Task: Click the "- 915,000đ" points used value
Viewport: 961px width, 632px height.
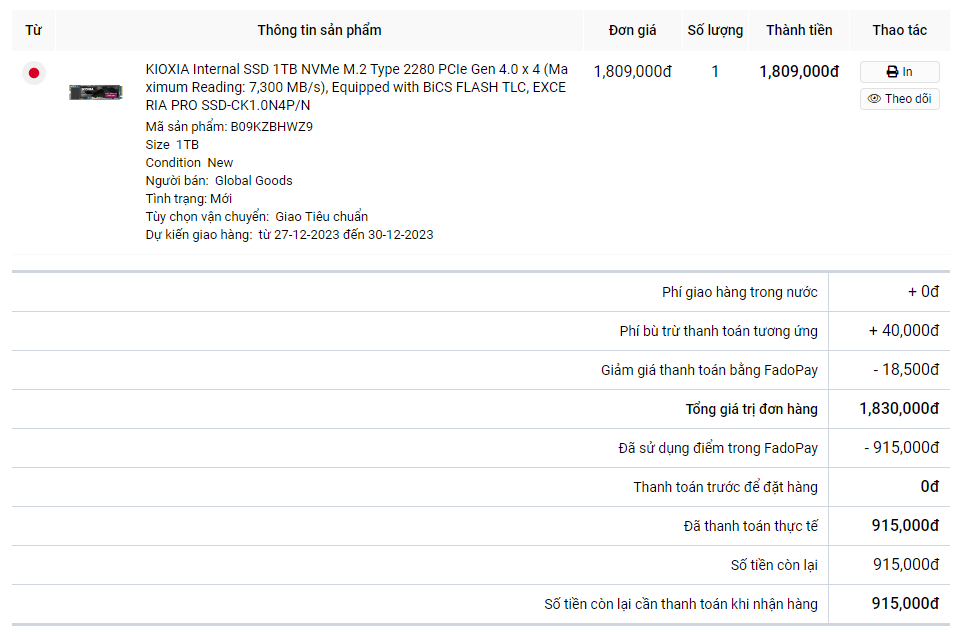Action: coord(902,447)
